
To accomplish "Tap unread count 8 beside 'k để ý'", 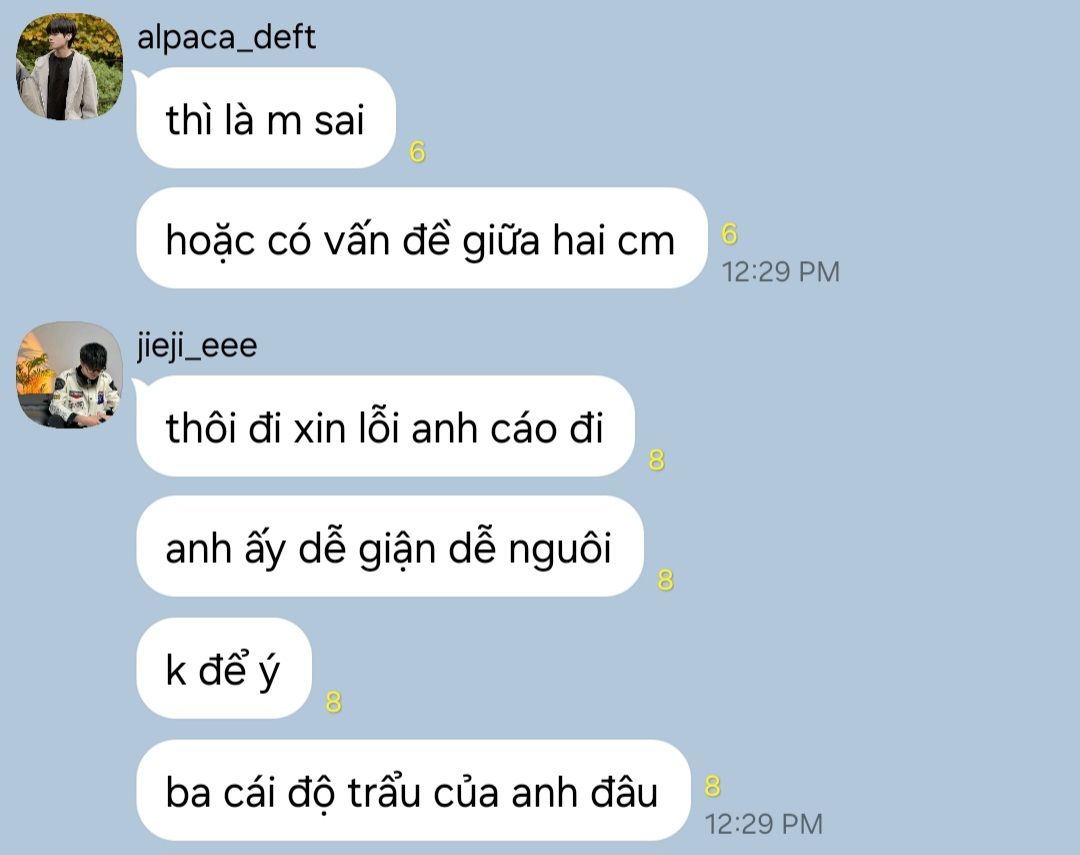I will [333, 702].
